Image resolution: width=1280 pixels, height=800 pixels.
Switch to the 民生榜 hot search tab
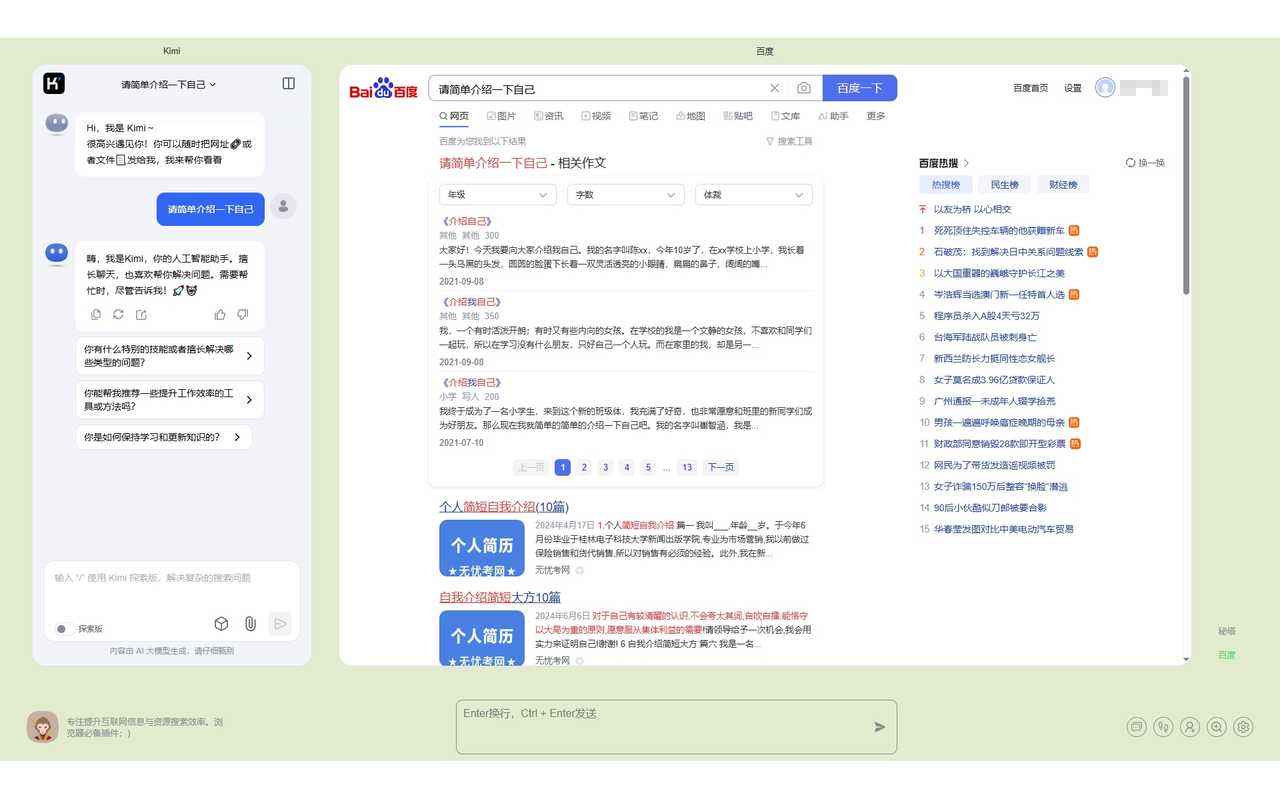coord(1004,184)
